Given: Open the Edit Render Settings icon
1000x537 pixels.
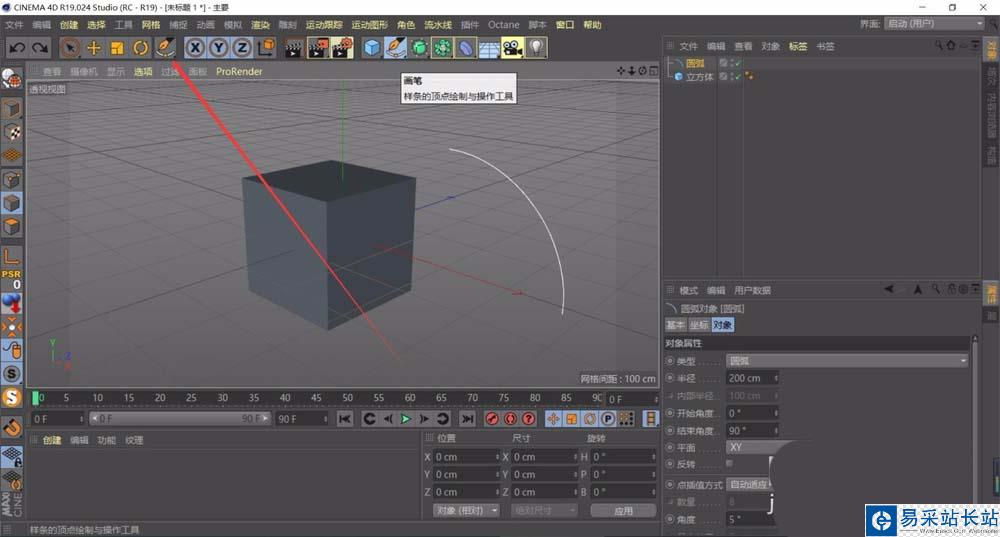Looking at the screenshot, I should [x=342, y=47].
